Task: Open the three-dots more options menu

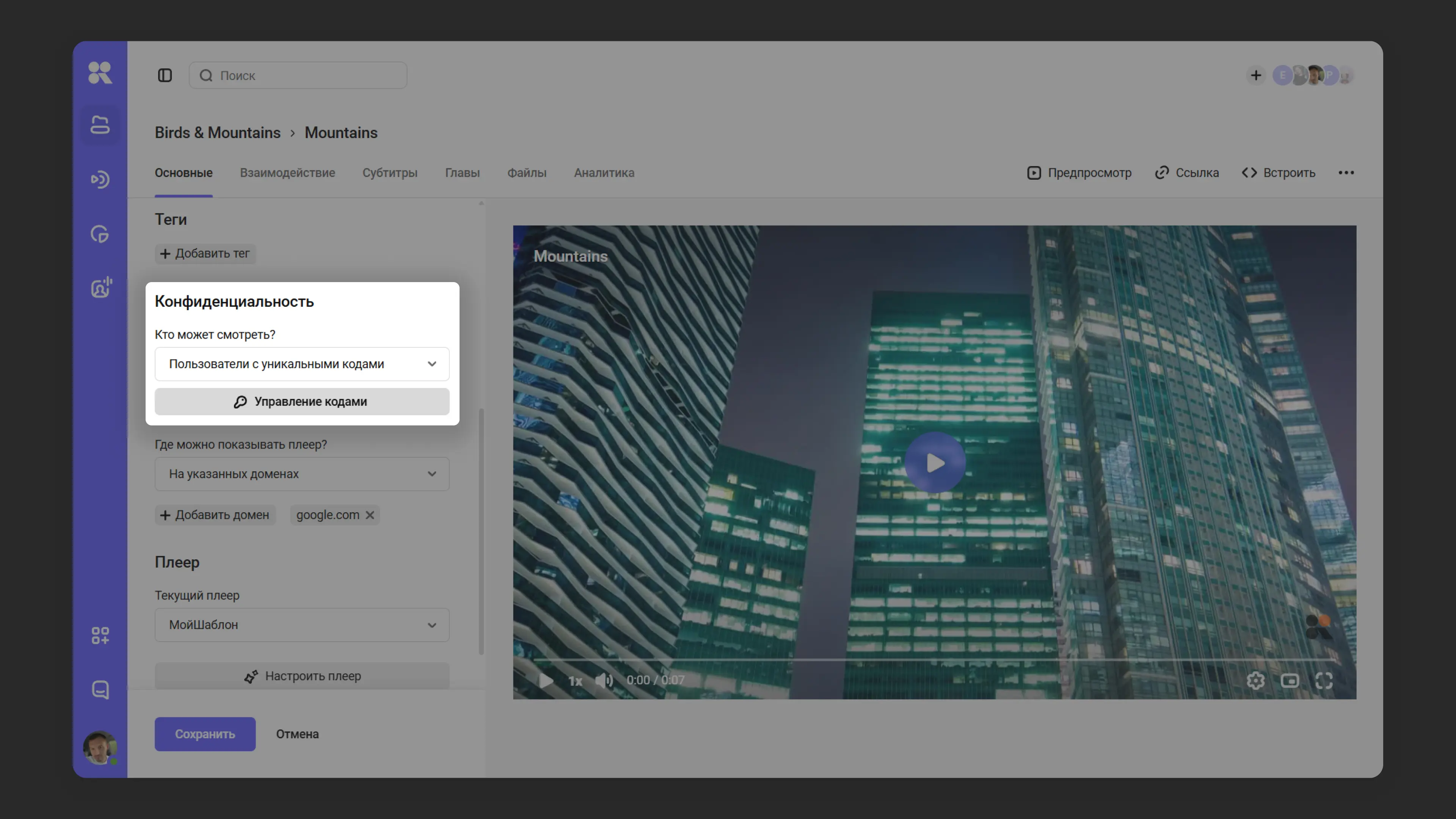Action: pyautogui.click(x=1346, y=173)
